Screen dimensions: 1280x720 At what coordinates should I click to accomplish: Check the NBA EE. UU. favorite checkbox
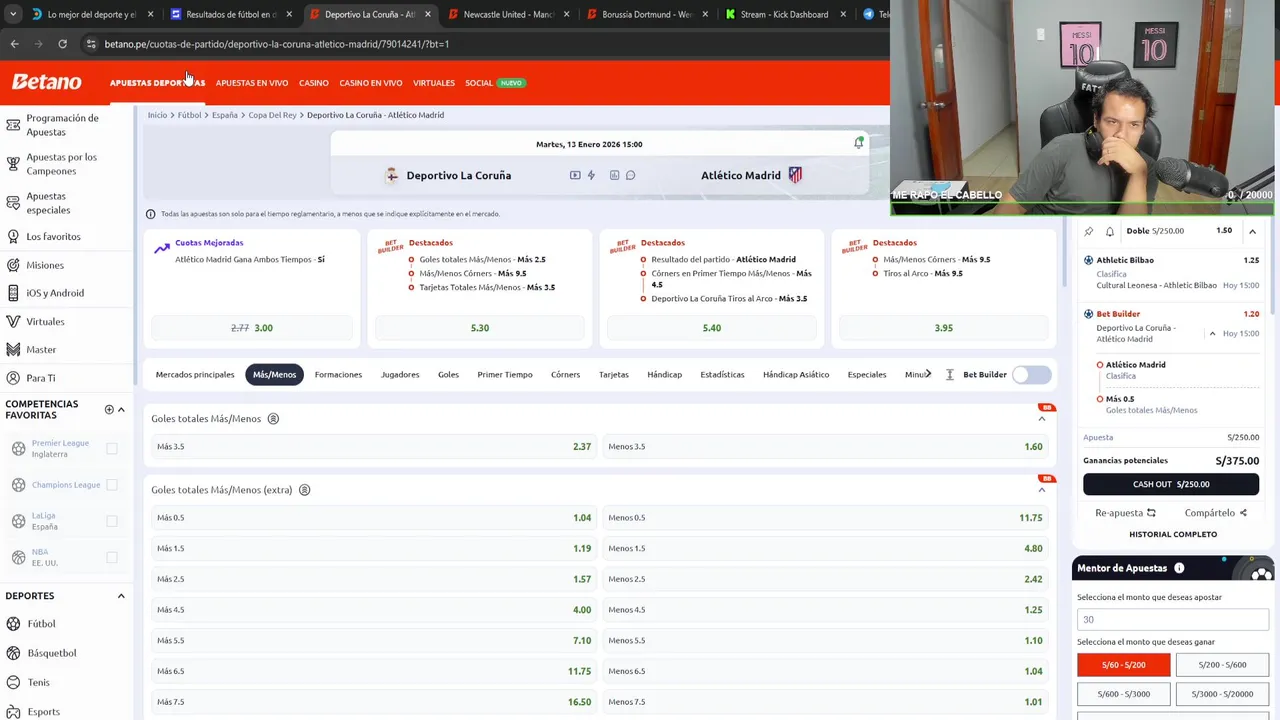click(112, 557)
